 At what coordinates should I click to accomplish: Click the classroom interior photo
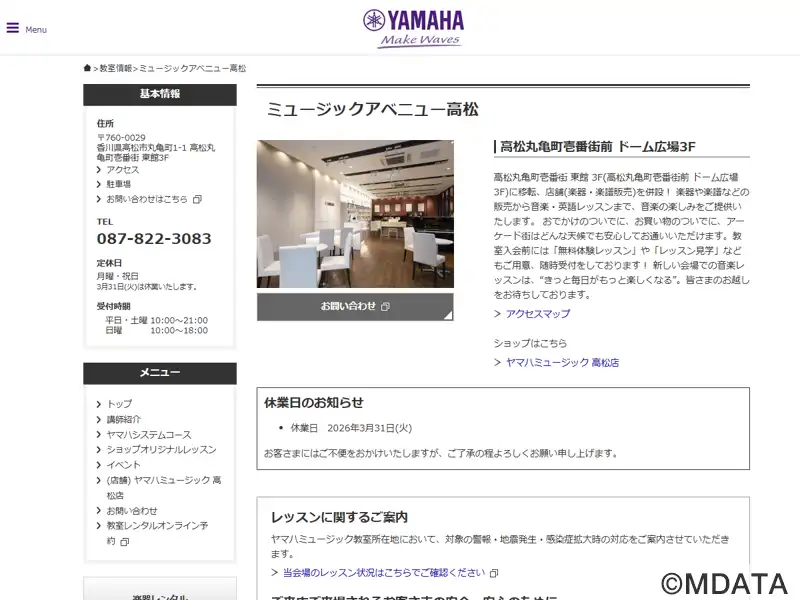(355, 214)
